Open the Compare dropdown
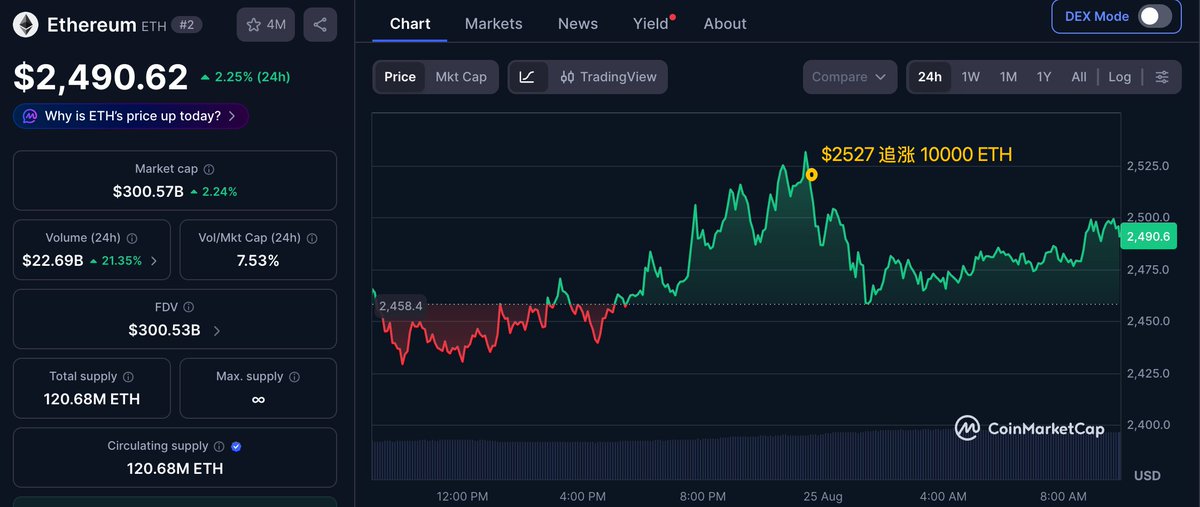Viewport: 1200px width, 507px height. point(849,77)
